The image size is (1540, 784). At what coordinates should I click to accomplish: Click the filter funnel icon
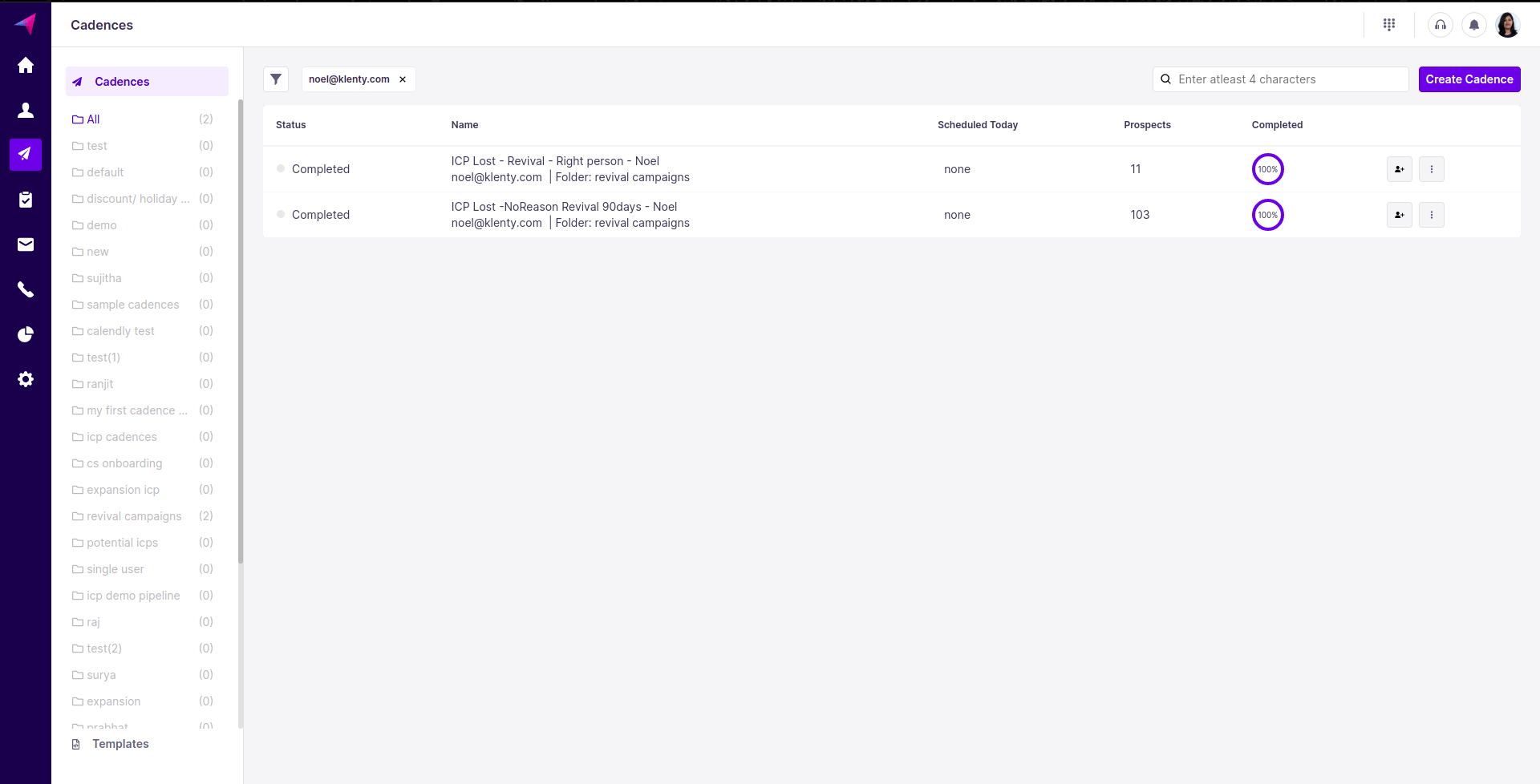[x=276, y=79]
